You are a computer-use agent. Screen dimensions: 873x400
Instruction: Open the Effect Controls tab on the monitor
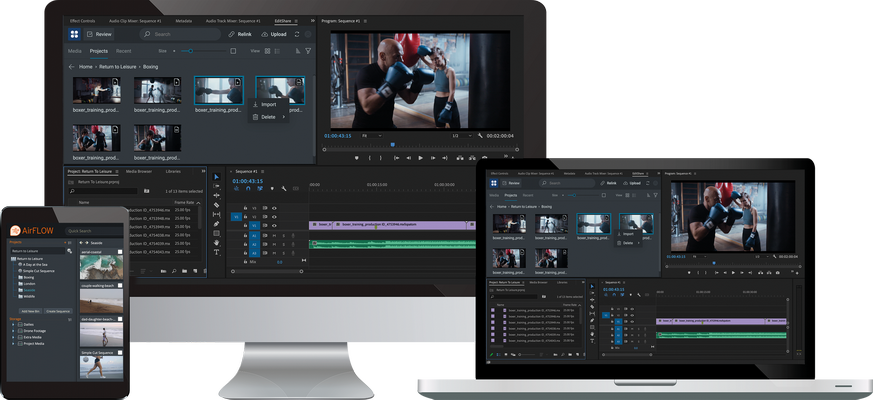[82, 21]
